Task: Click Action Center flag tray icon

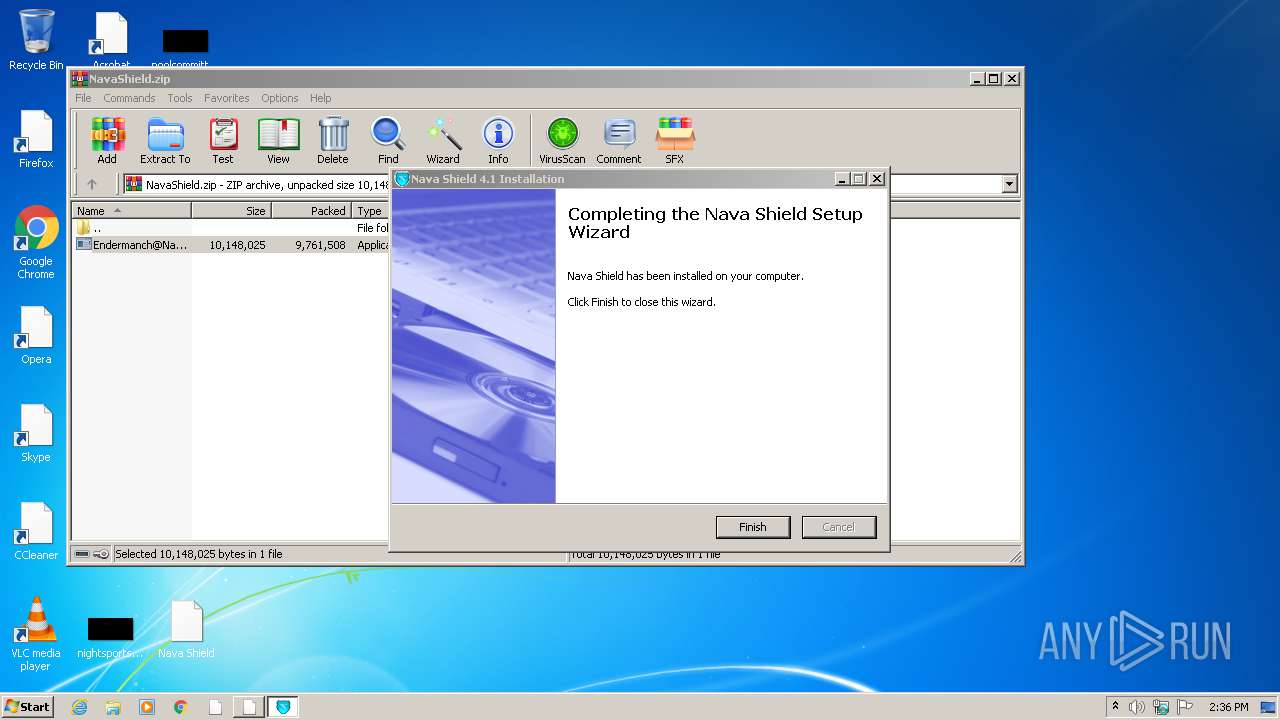Action: tap(1185, 707)
